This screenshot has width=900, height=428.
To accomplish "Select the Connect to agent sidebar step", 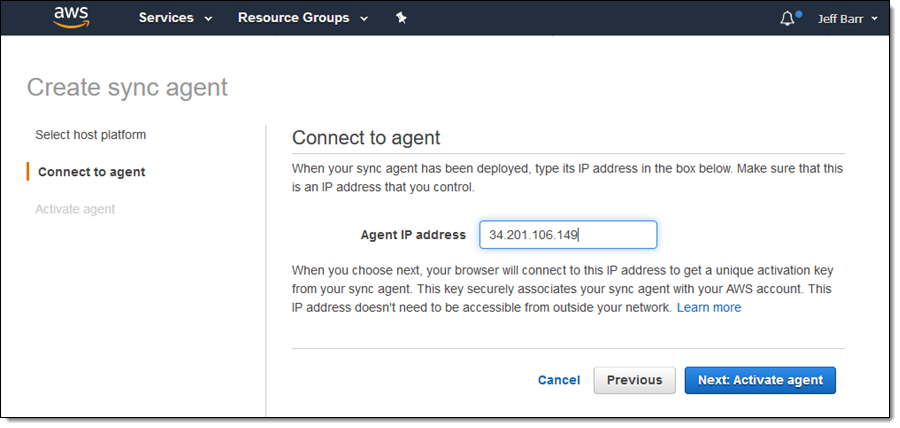I will coord(91,172).
